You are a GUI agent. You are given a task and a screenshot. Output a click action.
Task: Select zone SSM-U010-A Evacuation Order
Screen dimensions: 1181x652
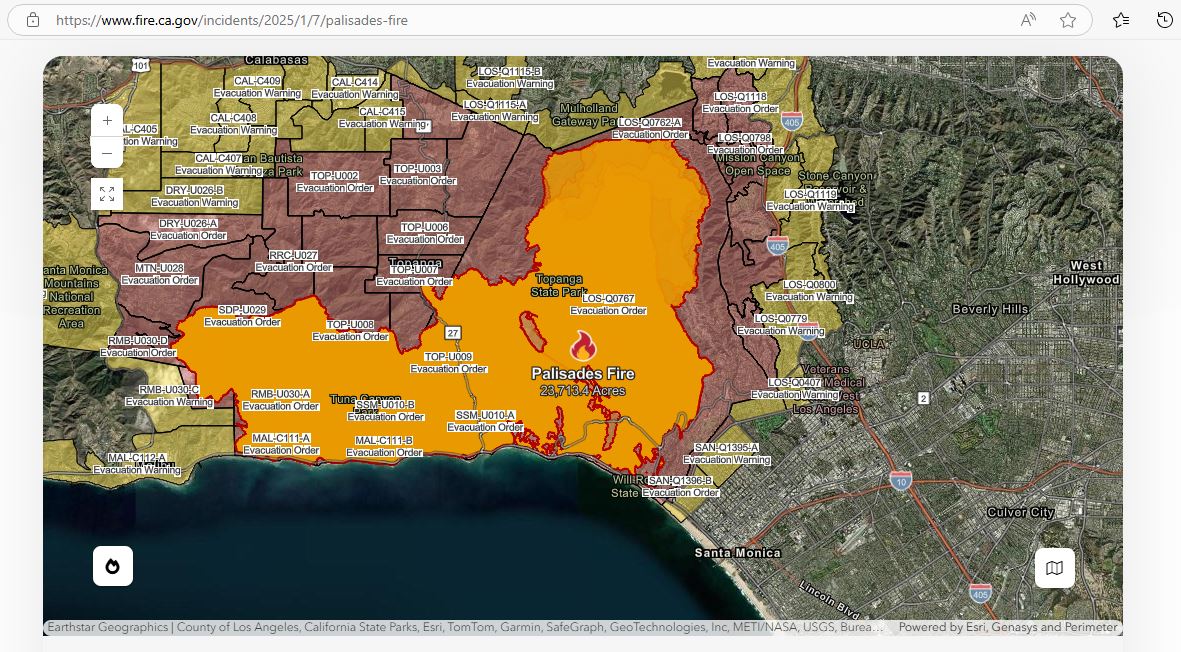coord(485,421)
